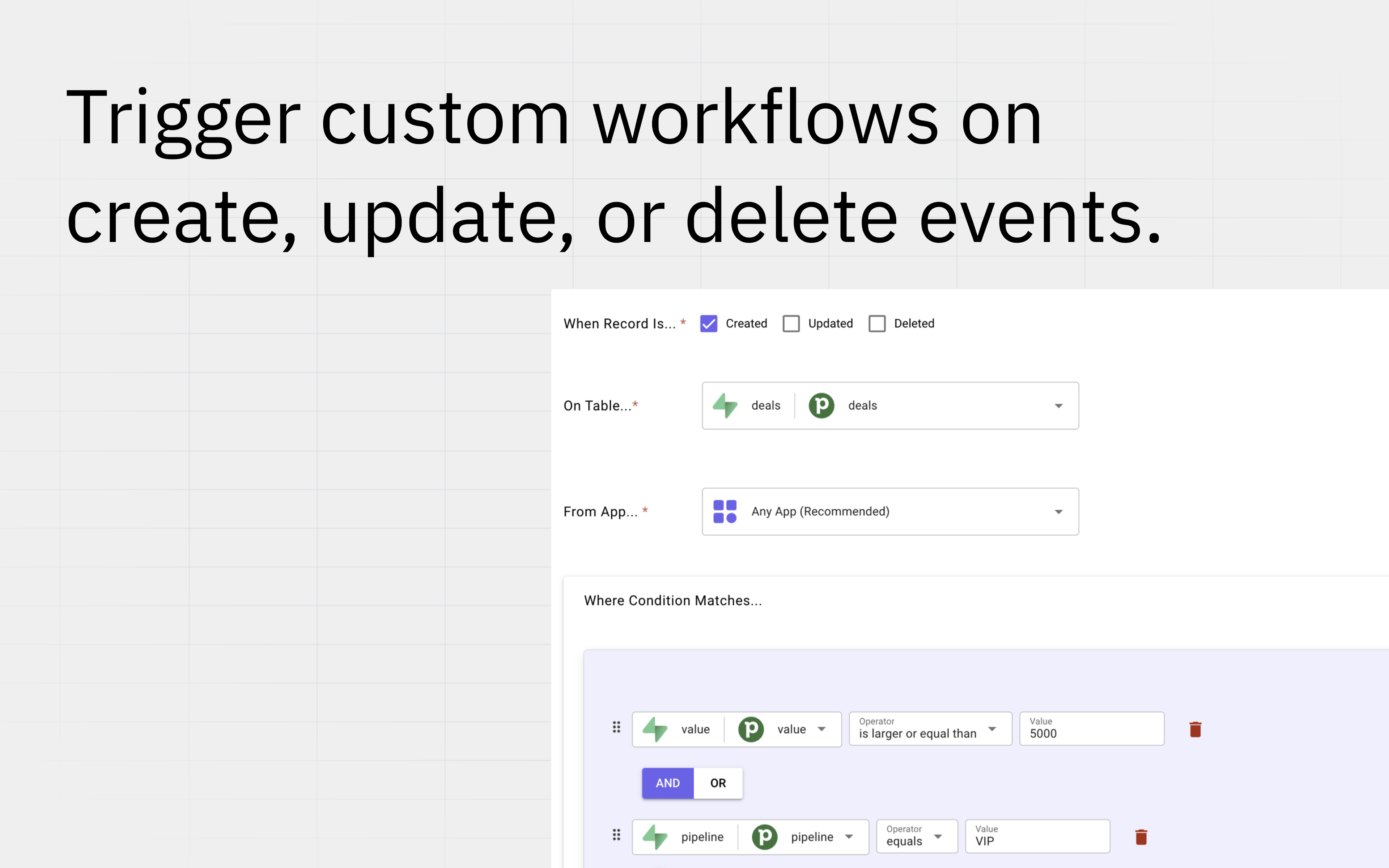
Task: Click the Pipedrive icon in On Table field
Action: click(821, 405)
